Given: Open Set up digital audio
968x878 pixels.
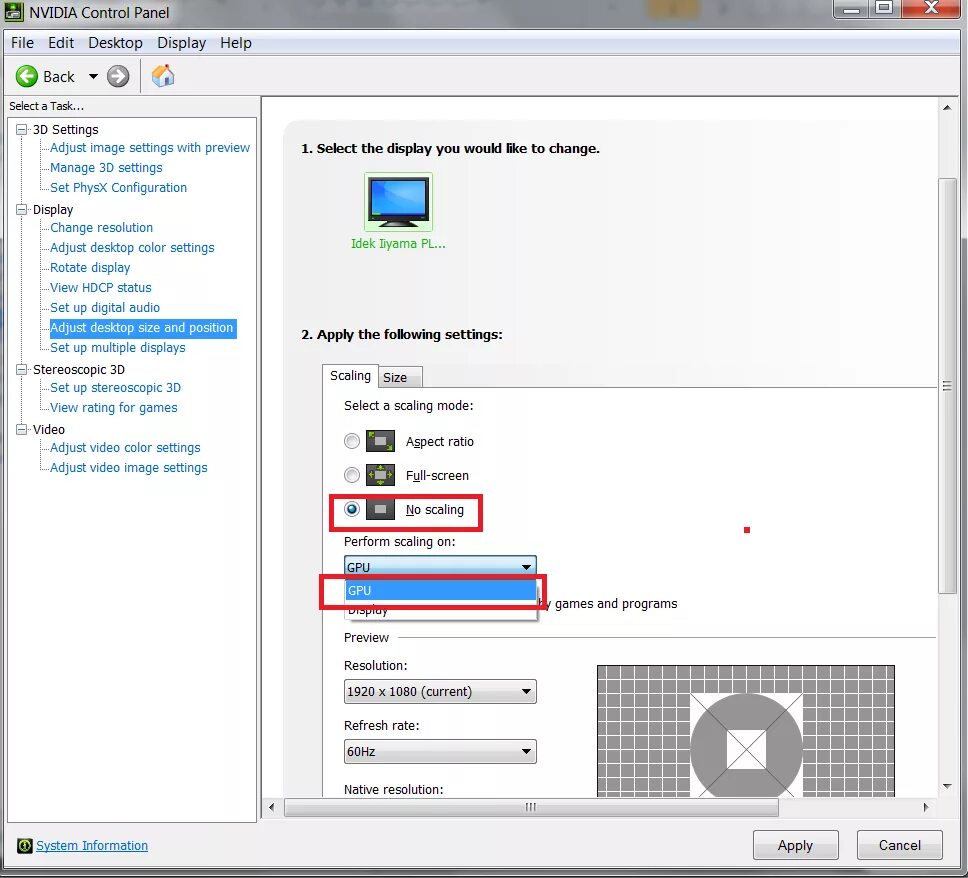Looking at the screenshot, I should (105, 307).
